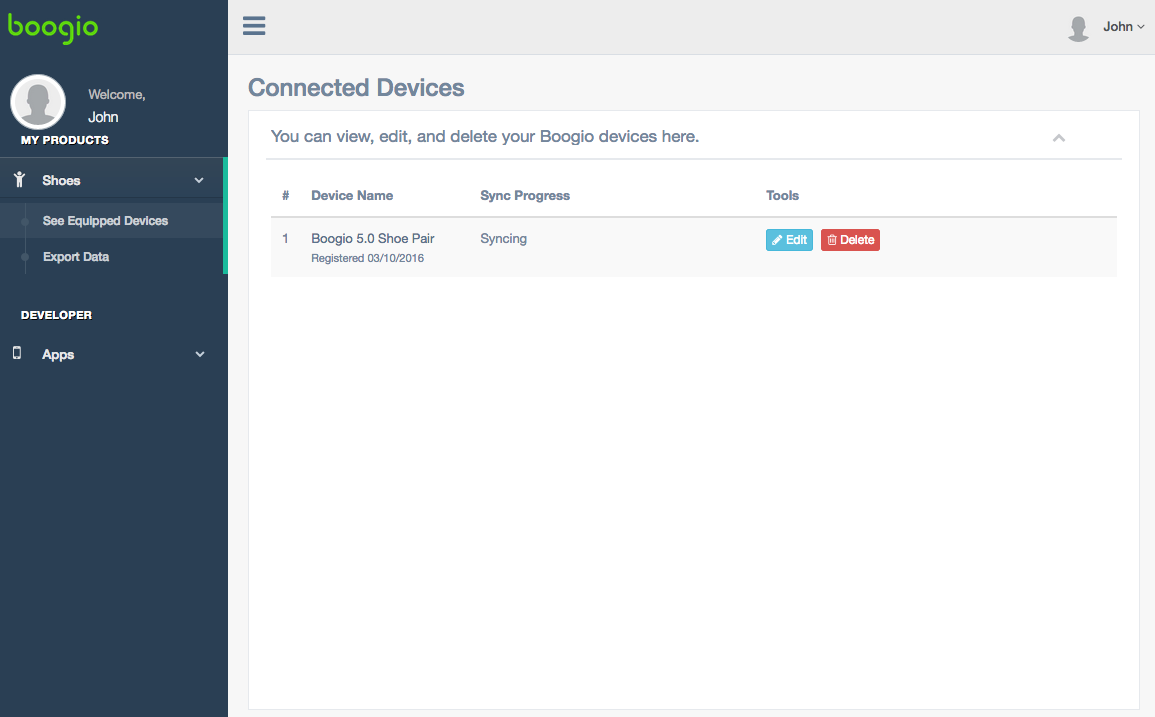Click the Sync Progress column header
Screen dimensions: 1155x717
525,195
